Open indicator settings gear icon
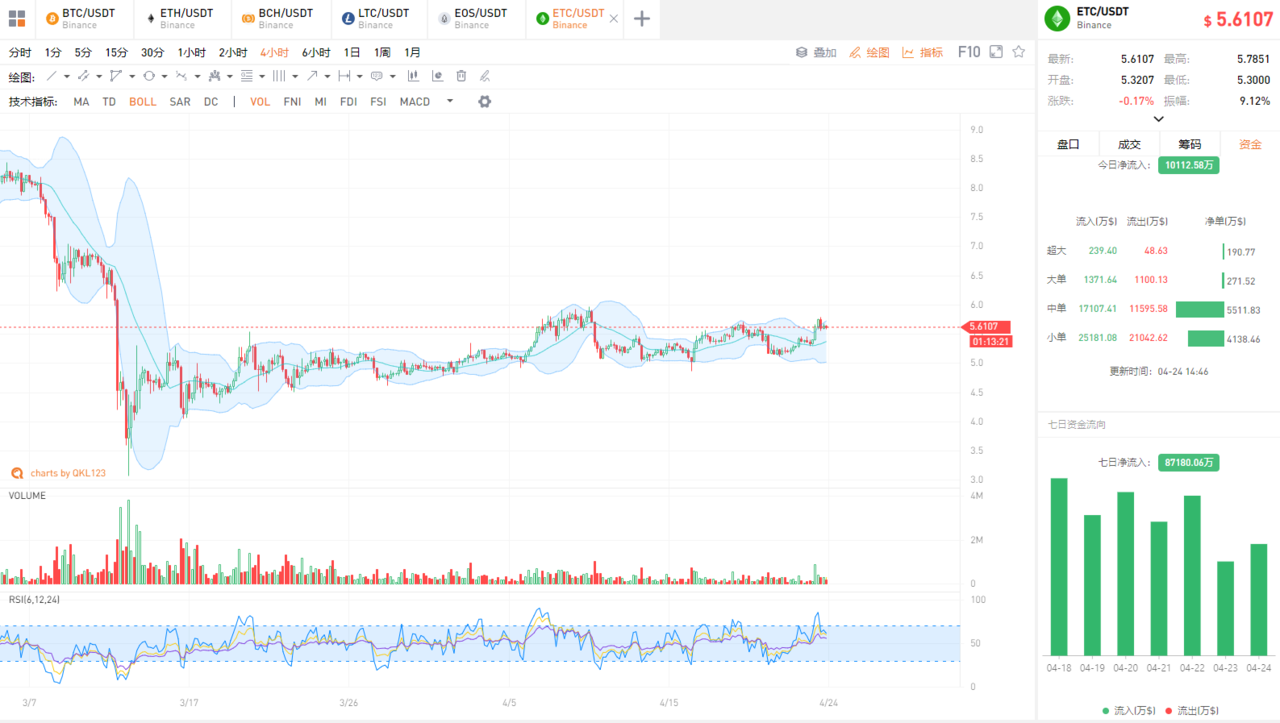This screenshot has width=1280, height=723. pyautogui.click(x=484, y=101)
